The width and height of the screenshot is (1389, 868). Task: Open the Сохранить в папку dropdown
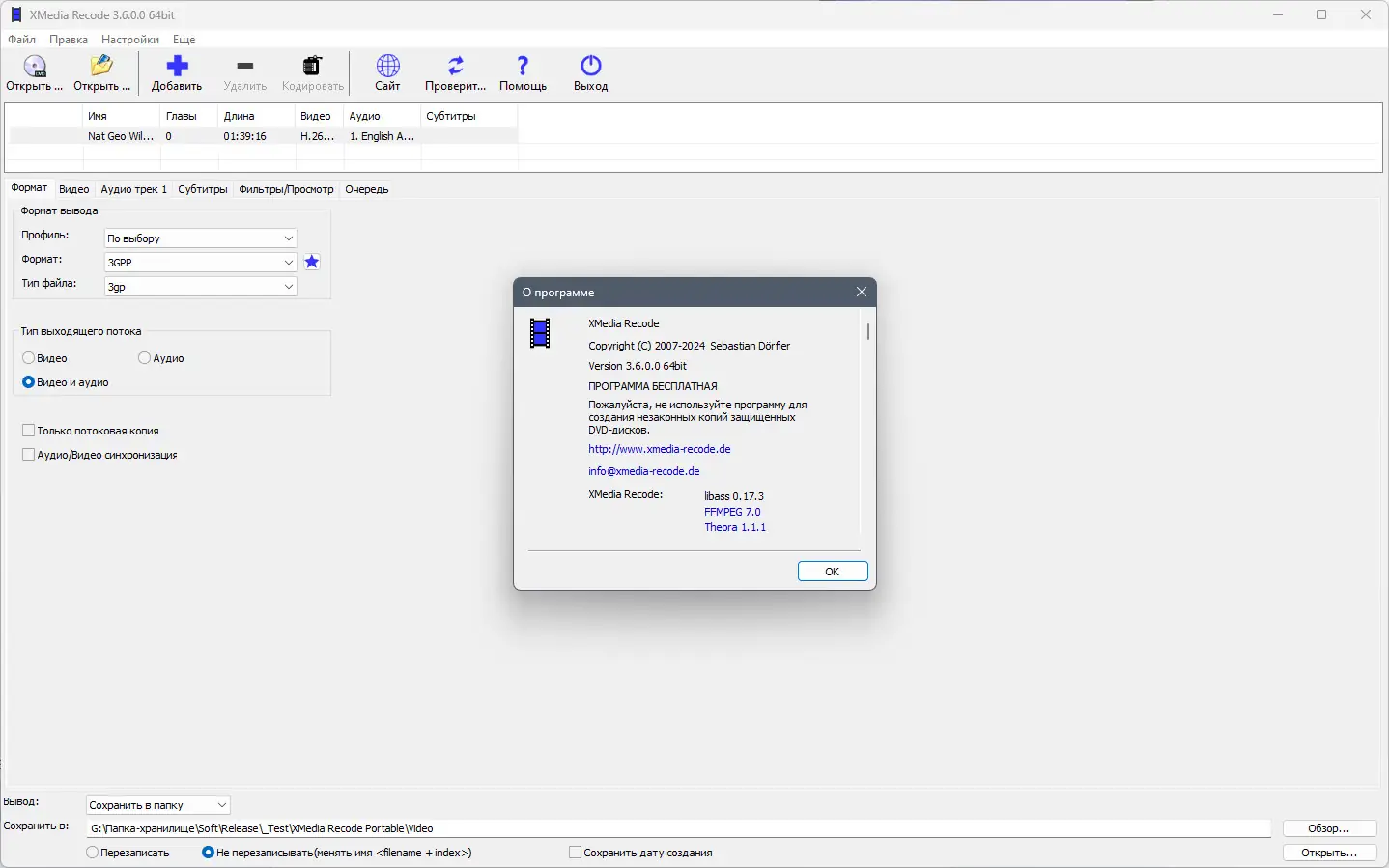point(157,805)
